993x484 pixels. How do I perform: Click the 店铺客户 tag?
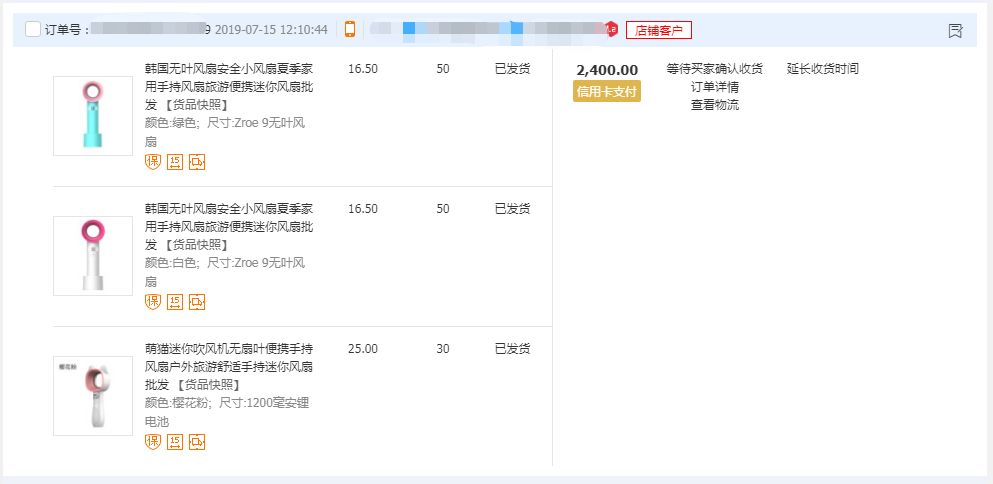tap(658, 30)
